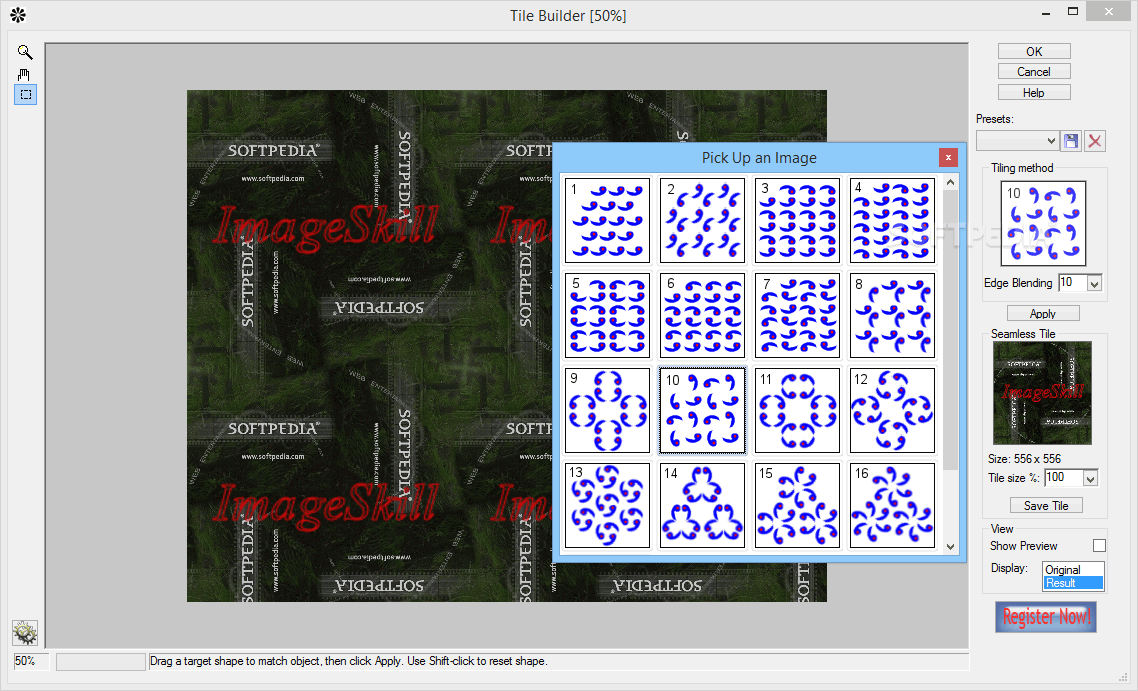Click the Tile size value field
The height and width of the screenshot is (691, 1138).
[x=1063, y=478]
